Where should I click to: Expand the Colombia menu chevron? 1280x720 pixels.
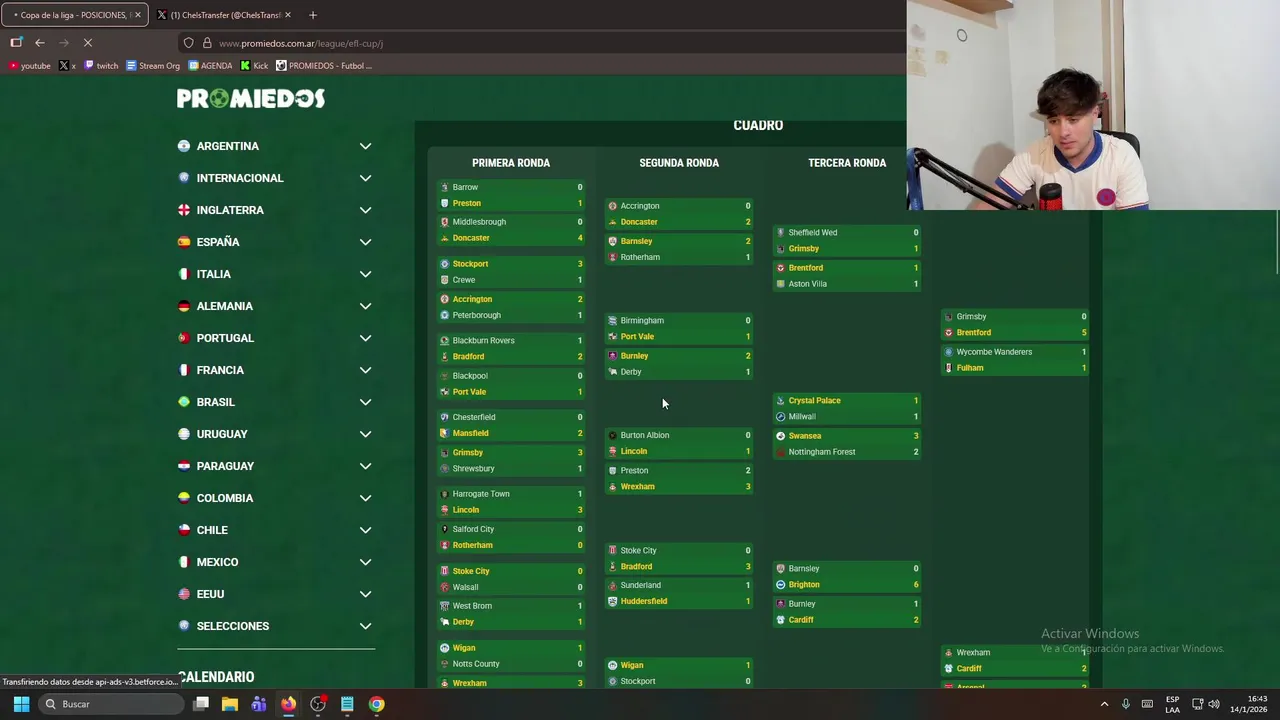pyautogui.click(x=365, y=498)
